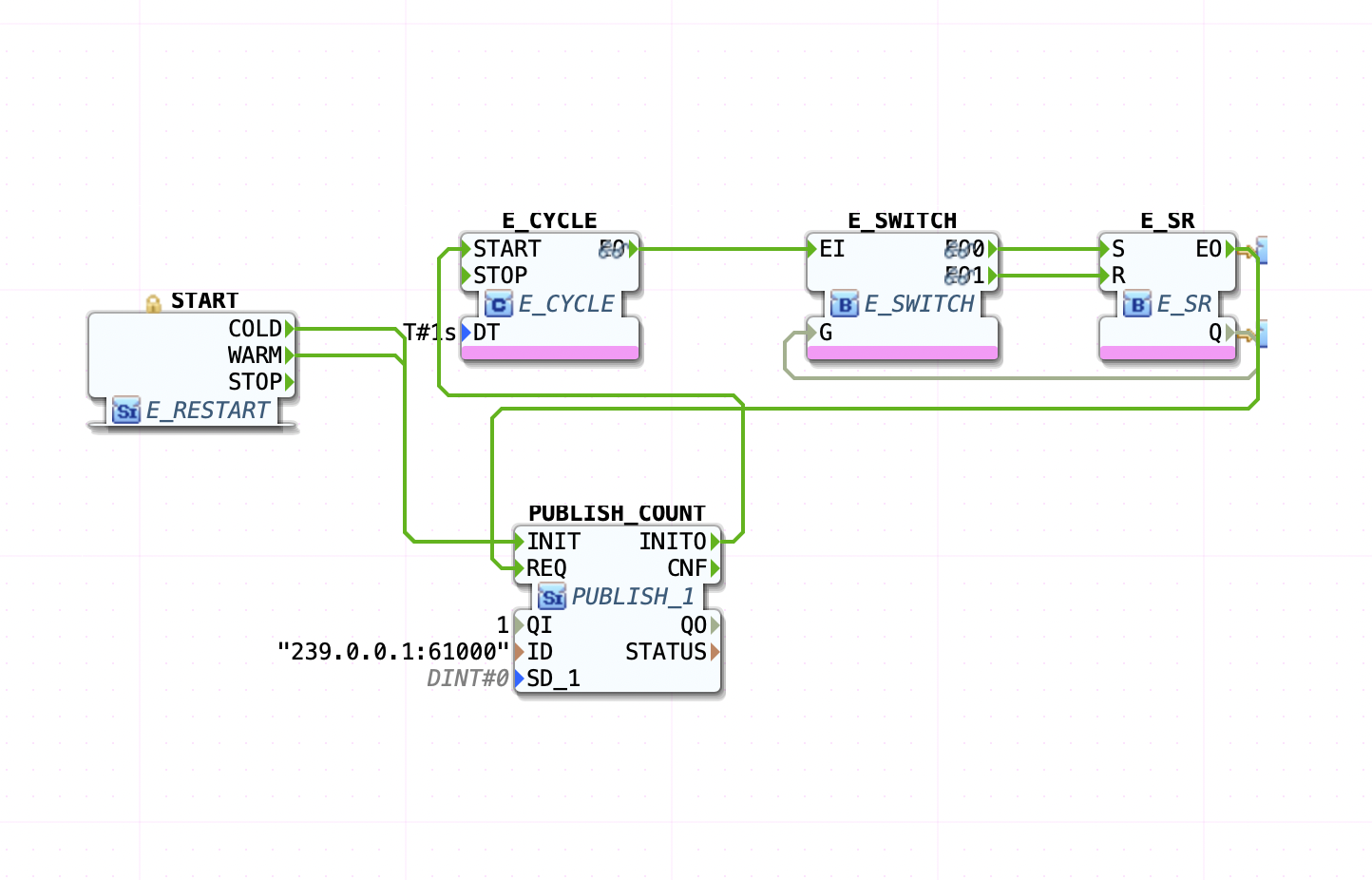This screenshot has width=1372, height=880.
Task: Click the lock icon beside START block
Action: 153,303
